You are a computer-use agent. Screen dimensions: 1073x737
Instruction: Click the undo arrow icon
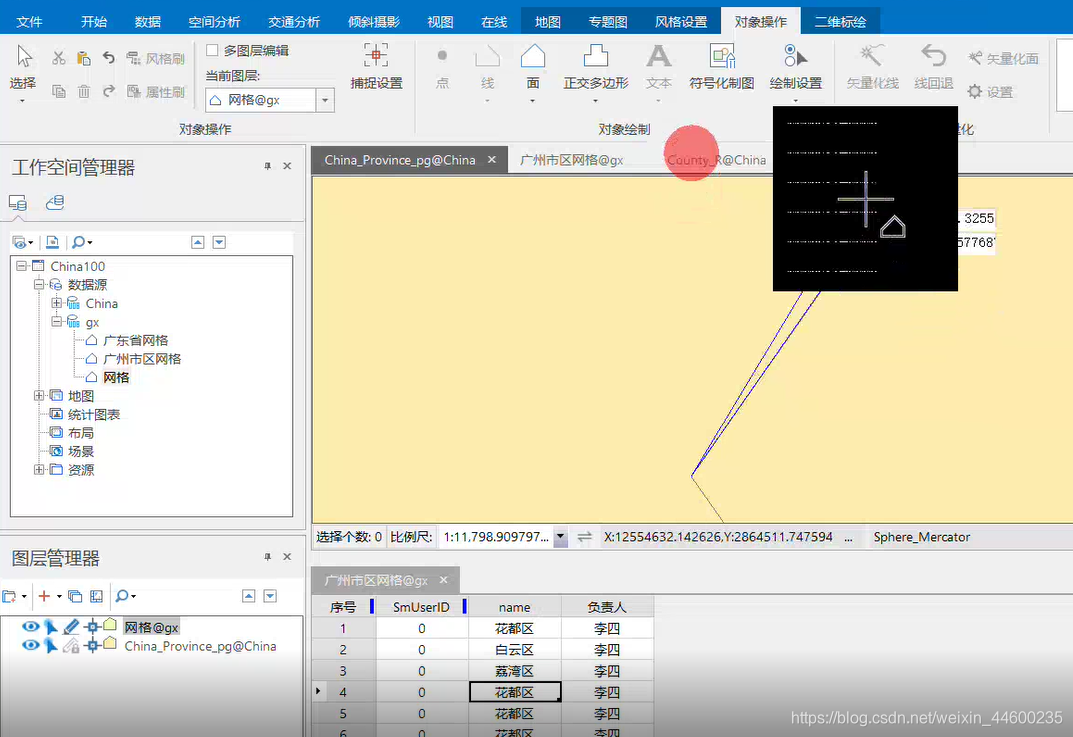[x=109, y=58]
